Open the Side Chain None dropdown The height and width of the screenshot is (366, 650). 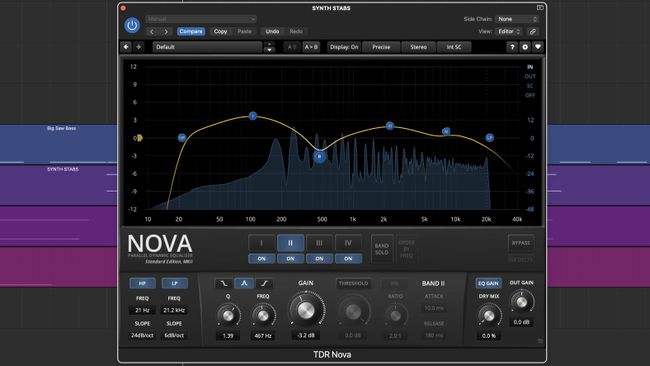tap(517, 19)
